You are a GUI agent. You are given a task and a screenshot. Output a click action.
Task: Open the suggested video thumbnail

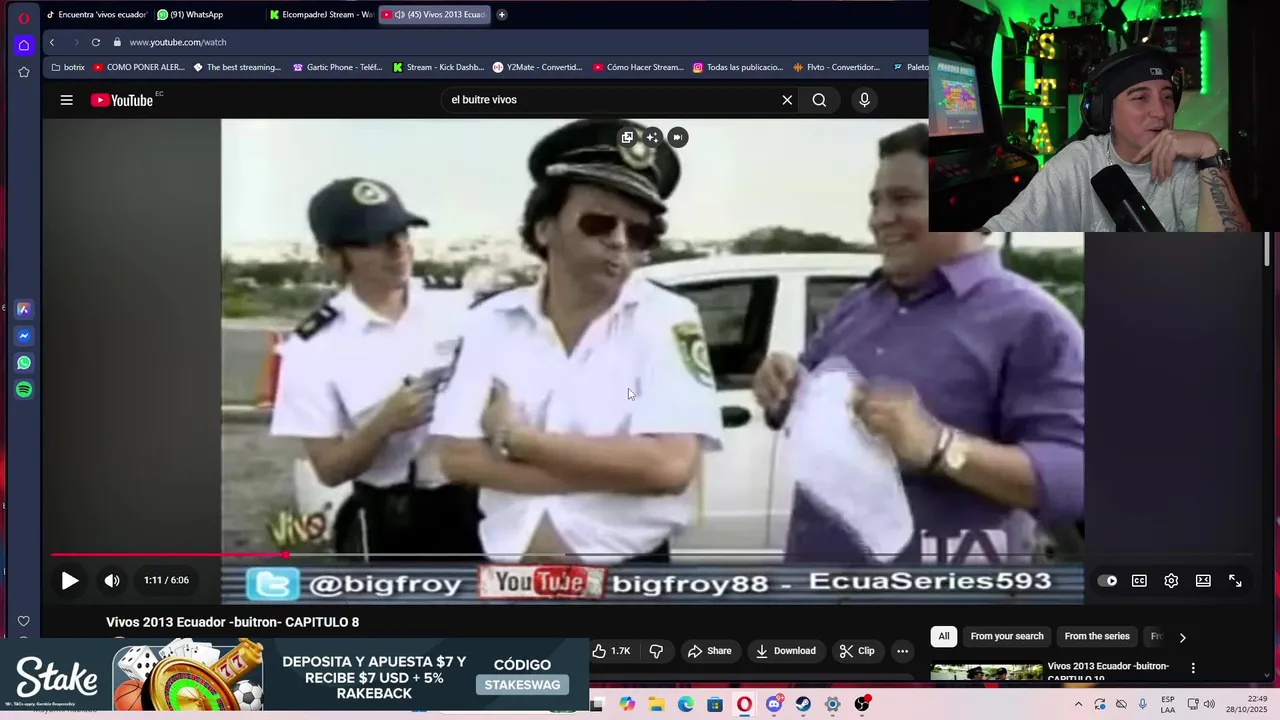(x=986, y=672)
